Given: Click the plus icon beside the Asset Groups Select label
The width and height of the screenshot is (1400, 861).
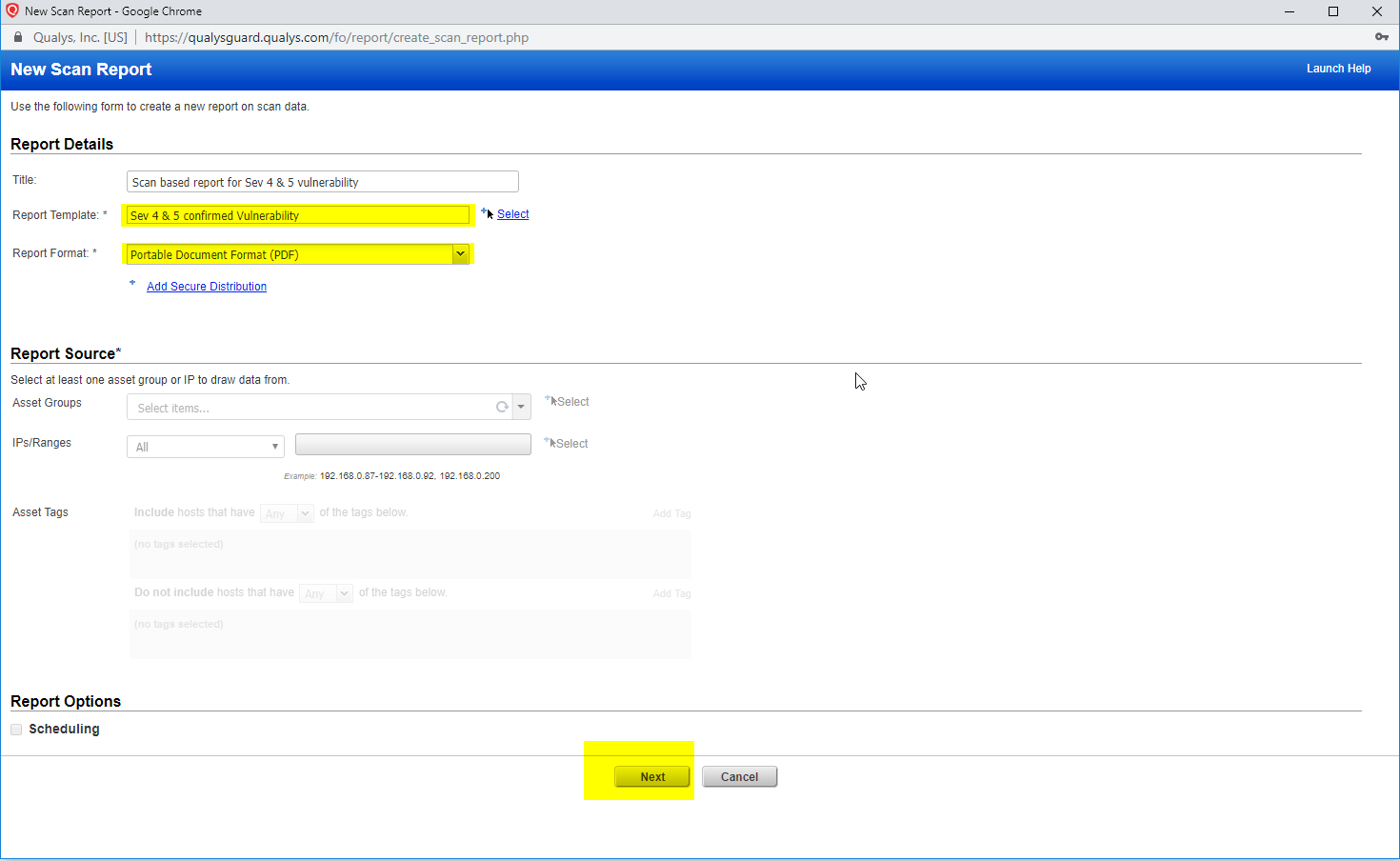Looking at the screenshot, I should pyautogui.click(x=546, y=399).
